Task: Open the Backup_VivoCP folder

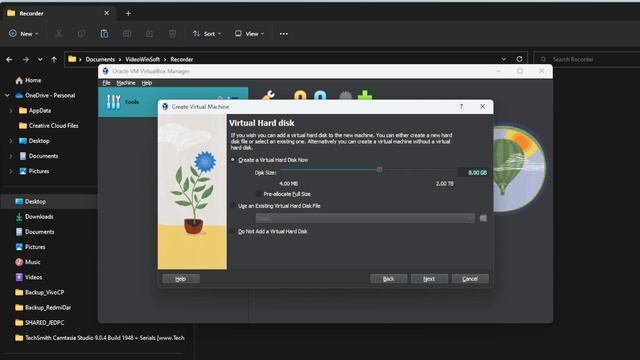Action: 40,292
